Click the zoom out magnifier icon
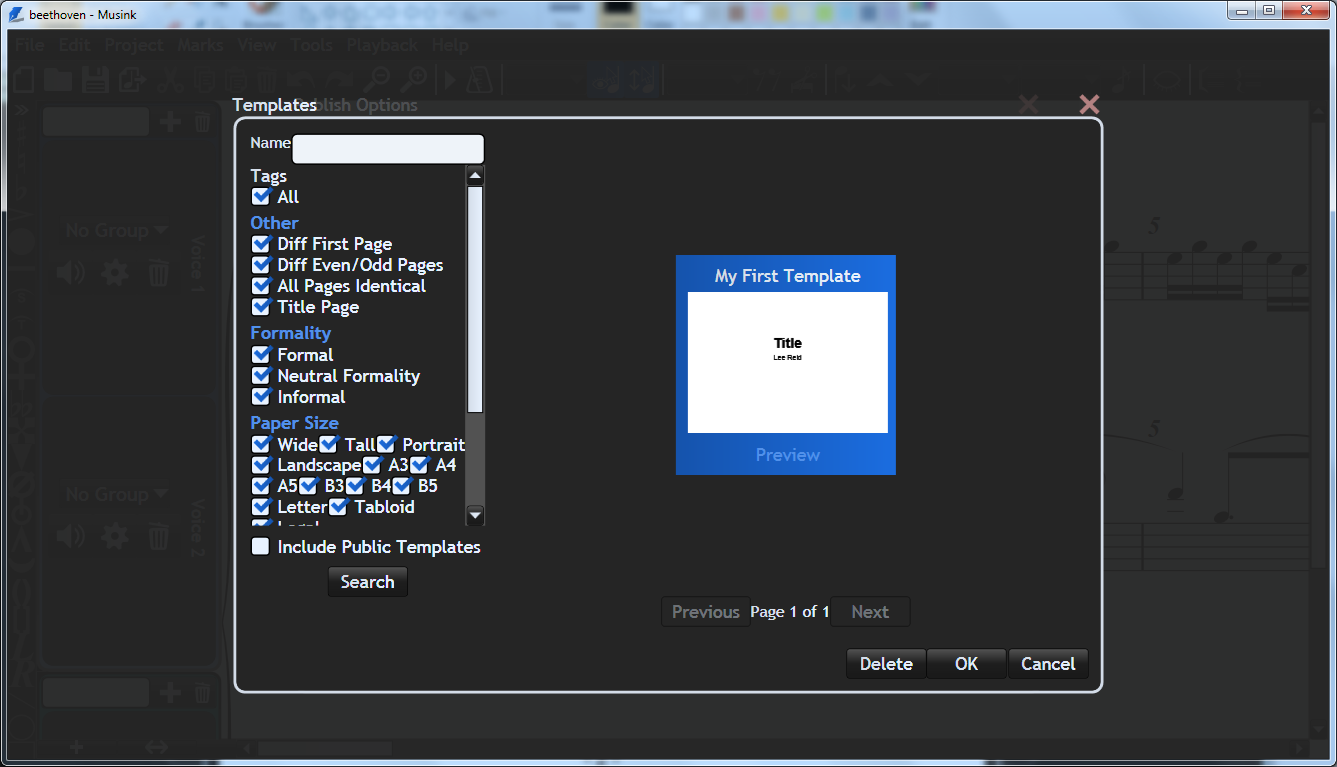This screenshot has width=1337, height=767. coord(376,80)
